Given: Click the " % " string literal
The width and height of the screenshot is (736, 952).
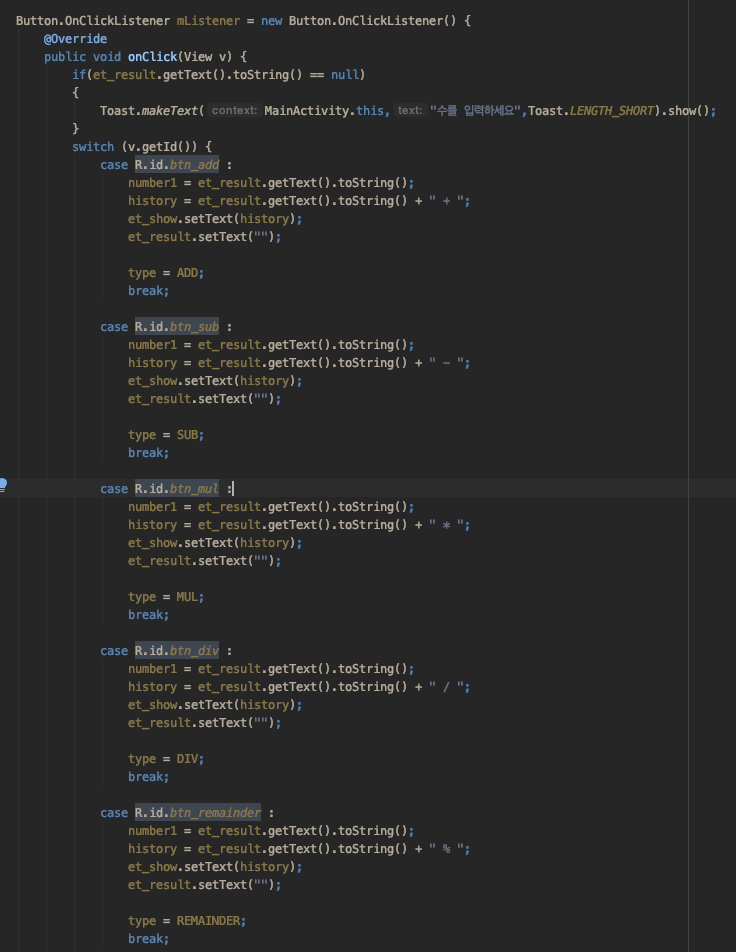Looking at the screenshot, I should pyautogui.click(x=446, y=849).
